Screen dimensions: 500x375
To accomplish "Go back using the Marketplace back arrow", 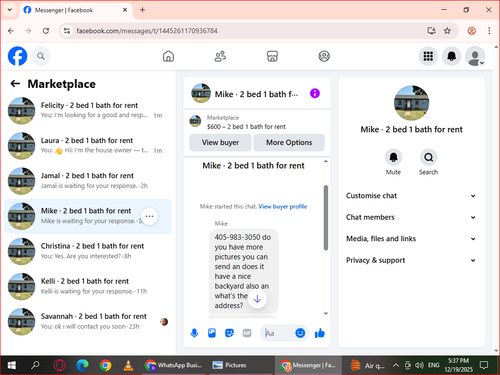I will (15, 84).
